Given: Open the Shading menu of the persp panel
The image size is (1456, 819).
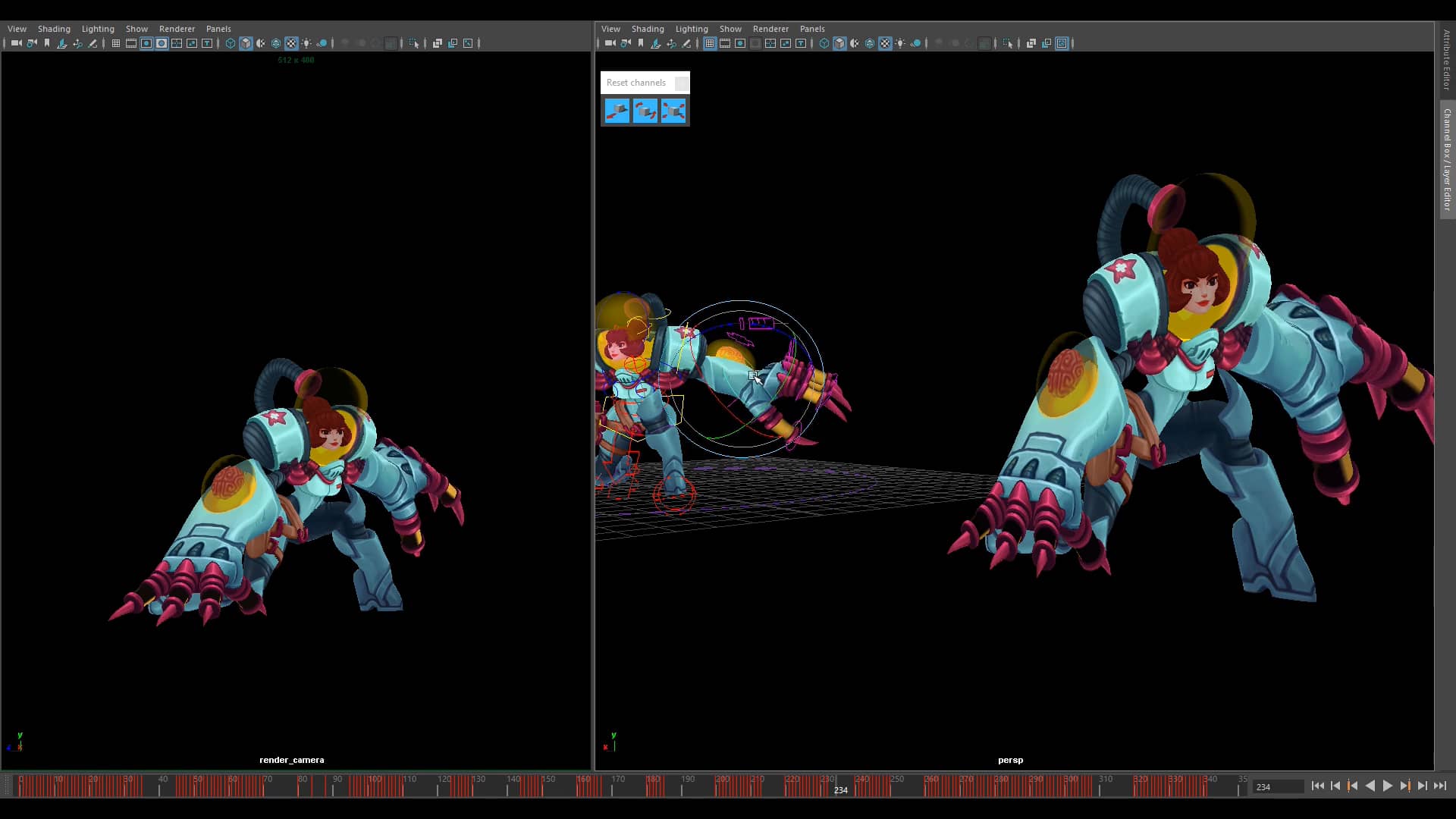Looking at the screenshot, I should [x=648, y=29].
